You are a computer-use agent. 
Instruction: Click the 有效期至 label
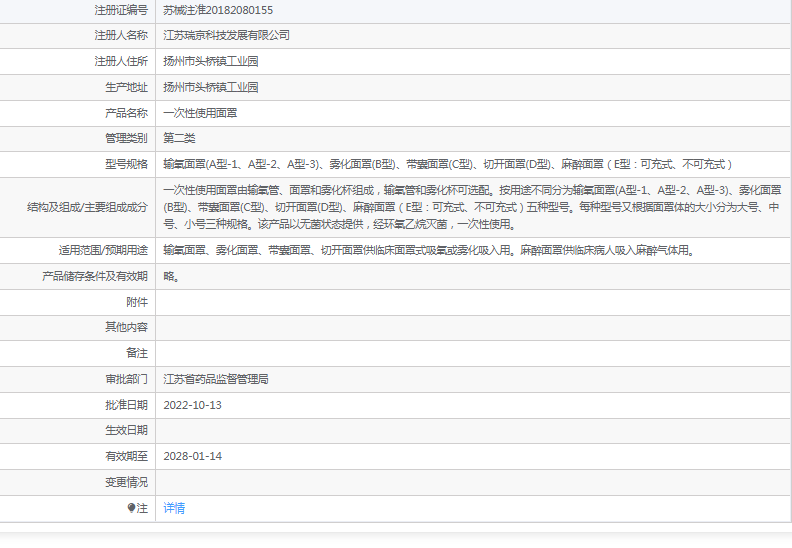pos(126,456)
